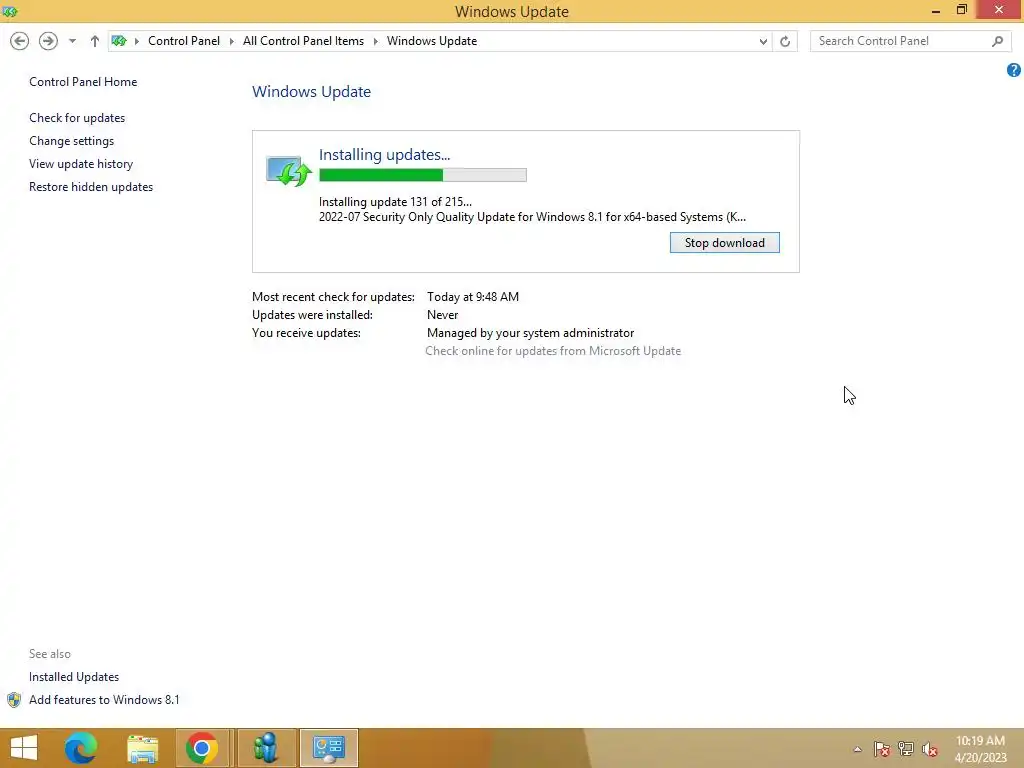Open File Explorer from the taskbar
Viewport: 1024px width, 768px height.
(142, 748)
